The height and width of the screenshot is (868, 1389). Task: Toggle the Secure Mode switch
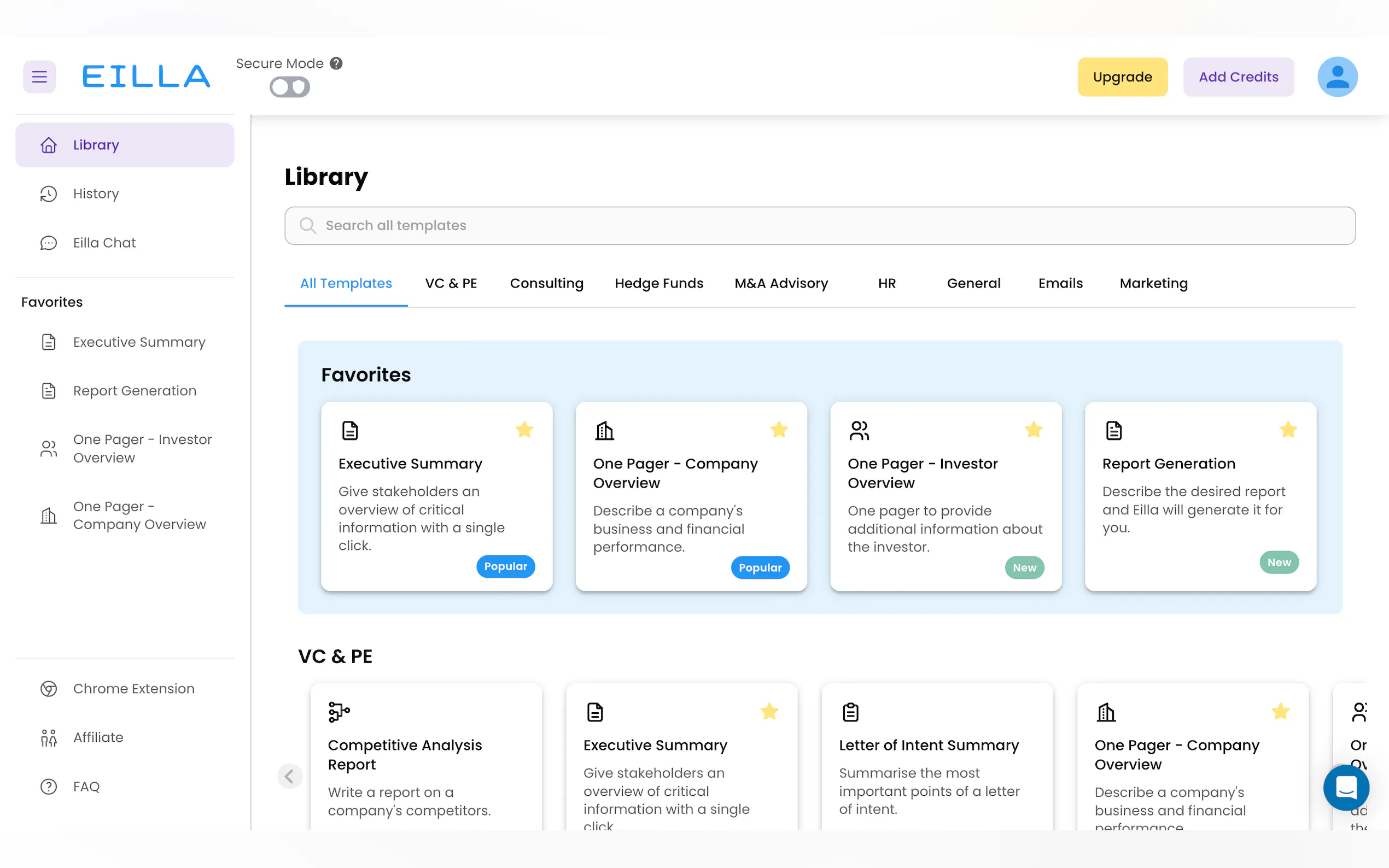point(289,87)
